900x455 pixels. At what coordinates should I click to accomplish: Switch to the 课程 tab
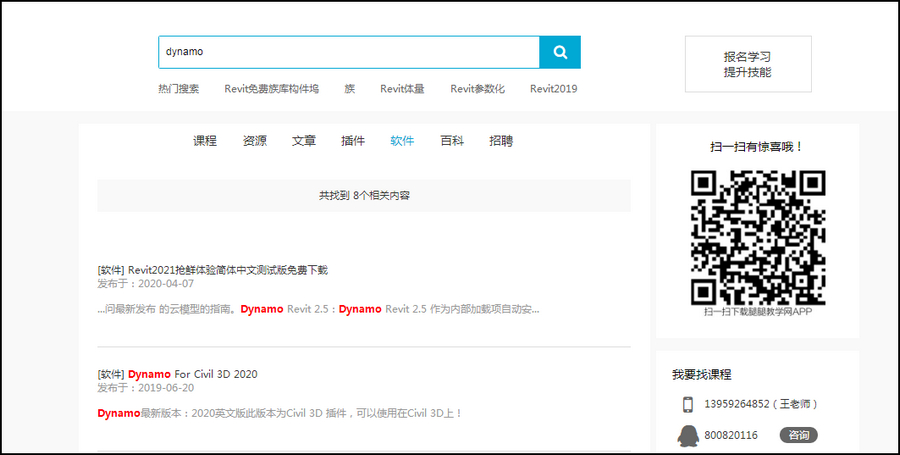pos(205,141)
